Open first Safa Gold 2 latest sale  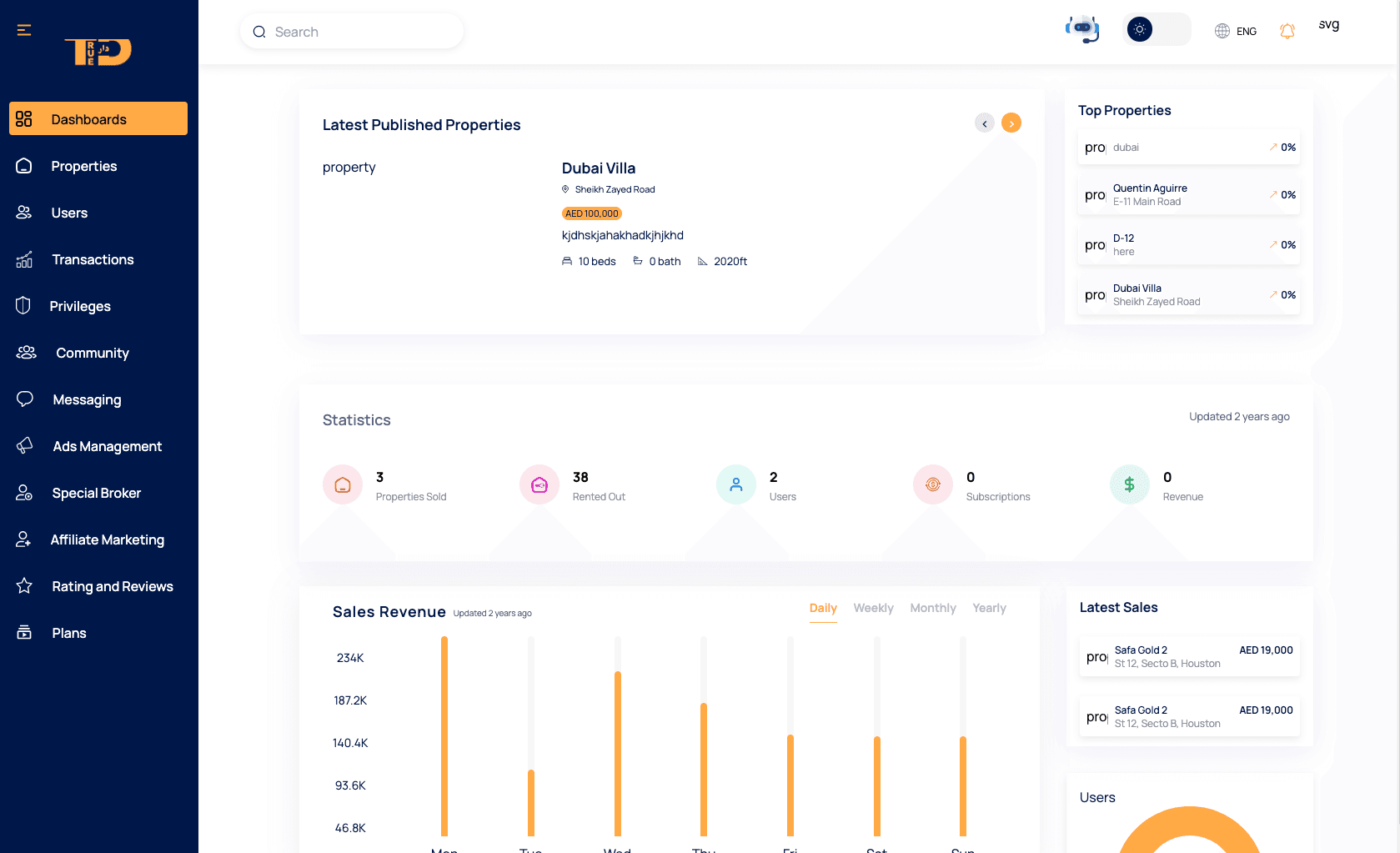pyautogui.click(x=1189, y=656)
